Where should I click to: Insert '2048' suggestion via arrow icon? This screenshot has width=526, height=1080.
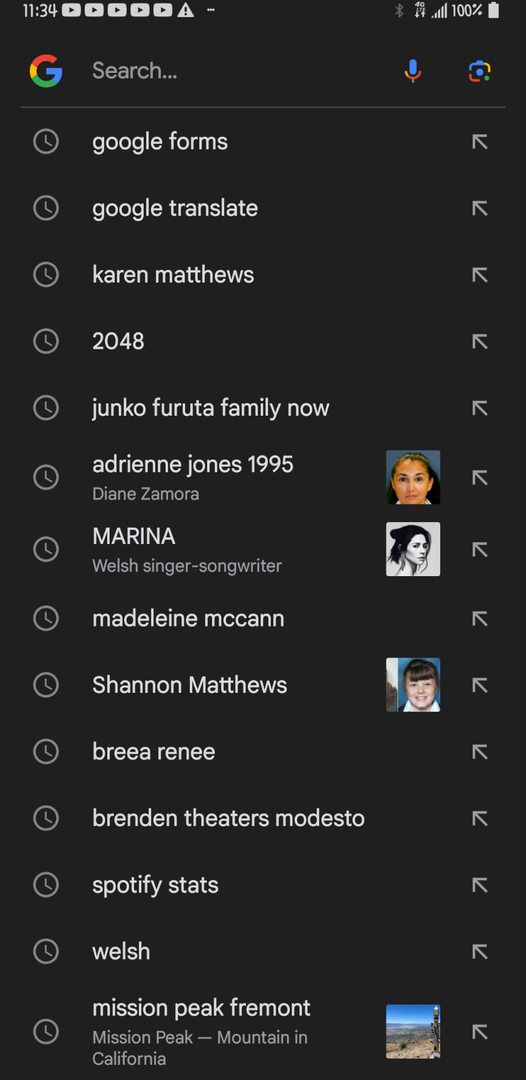point(480,342)
